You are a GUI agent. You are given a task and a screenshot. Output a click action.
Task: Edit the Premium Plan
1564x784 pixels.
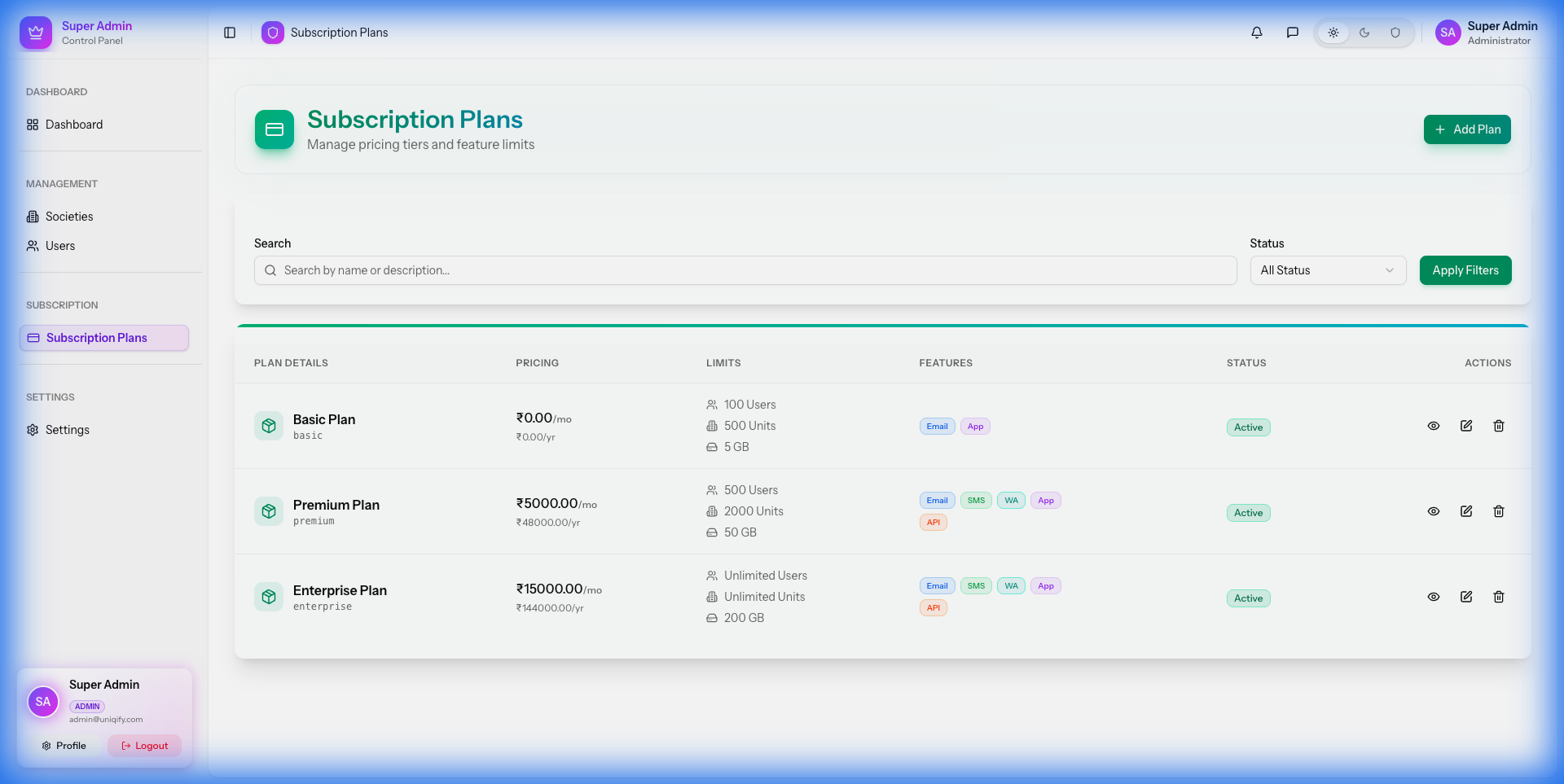pos(1466,511)
